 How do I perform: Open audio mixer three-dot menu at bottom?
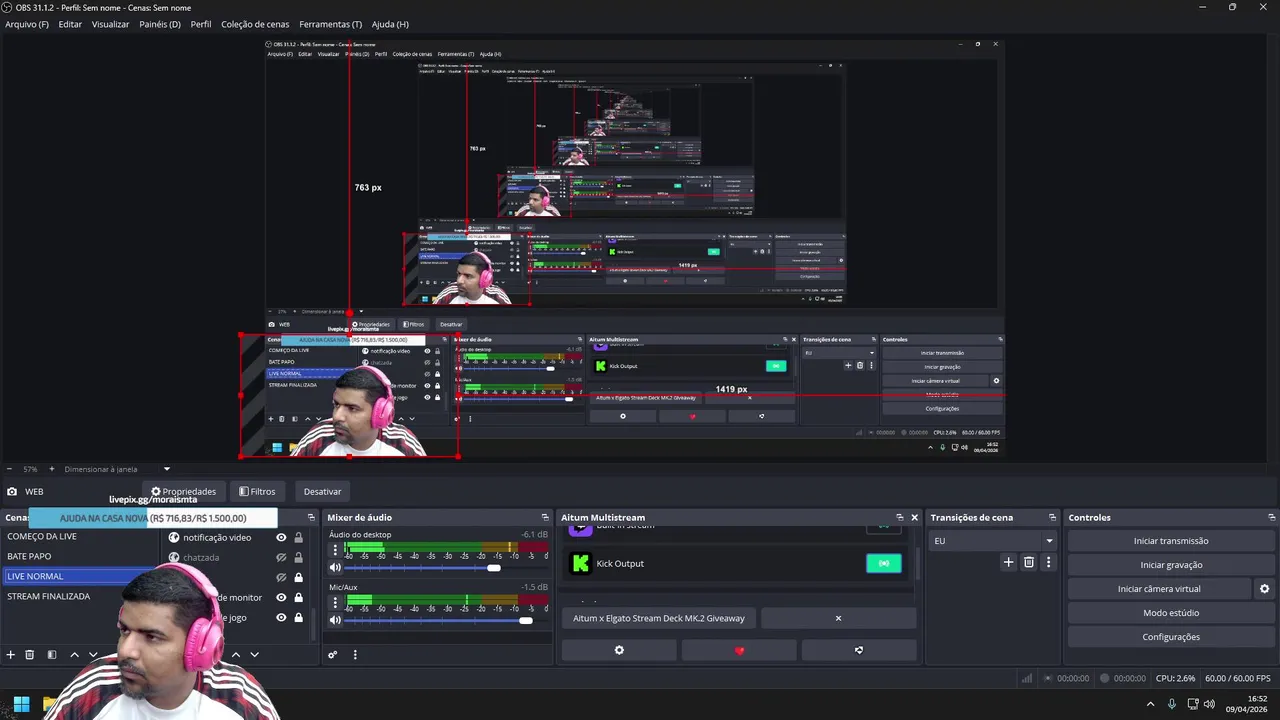tap(355, 655)
